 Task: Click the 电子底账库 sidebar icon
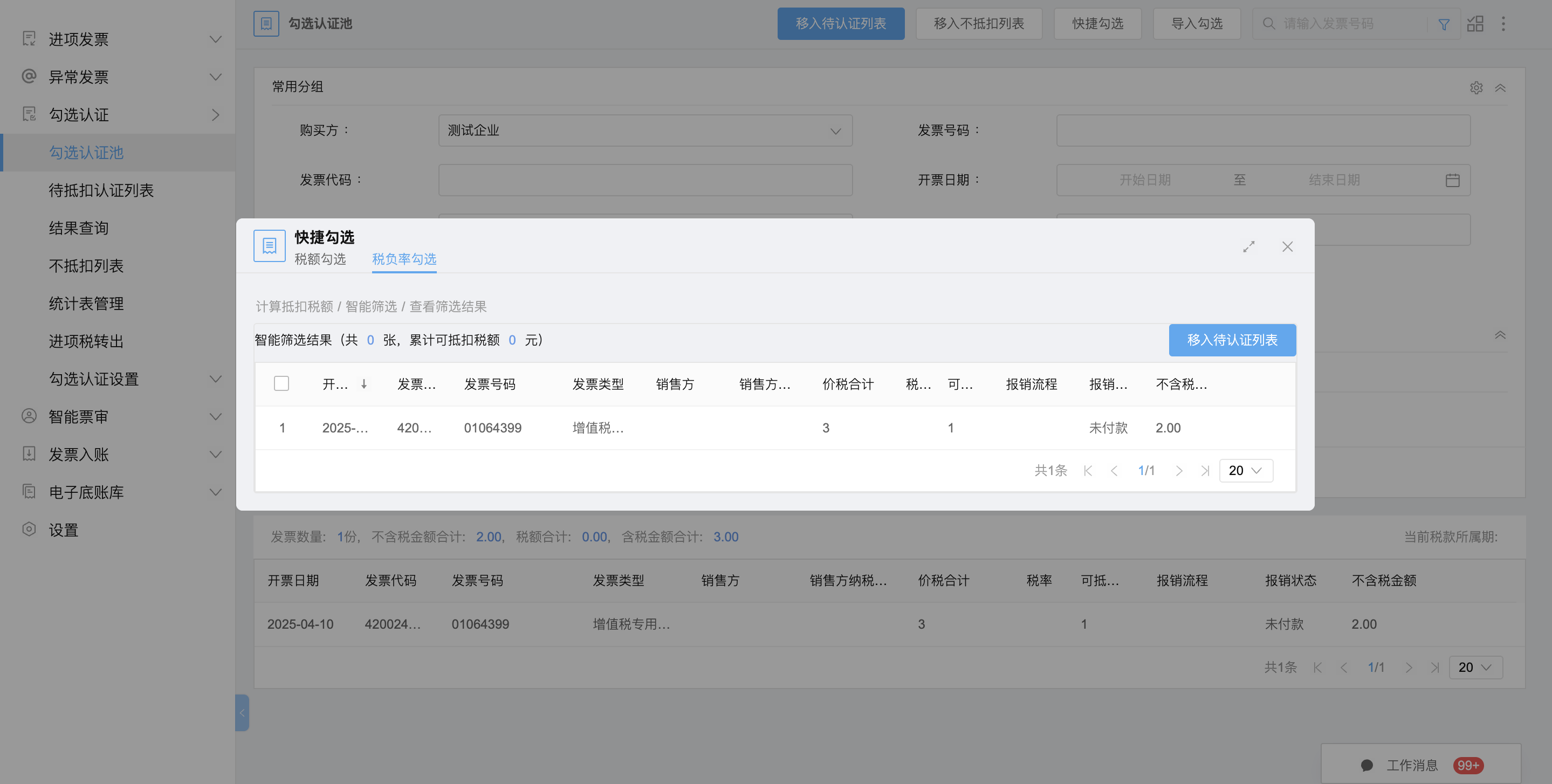pos(29,492)
